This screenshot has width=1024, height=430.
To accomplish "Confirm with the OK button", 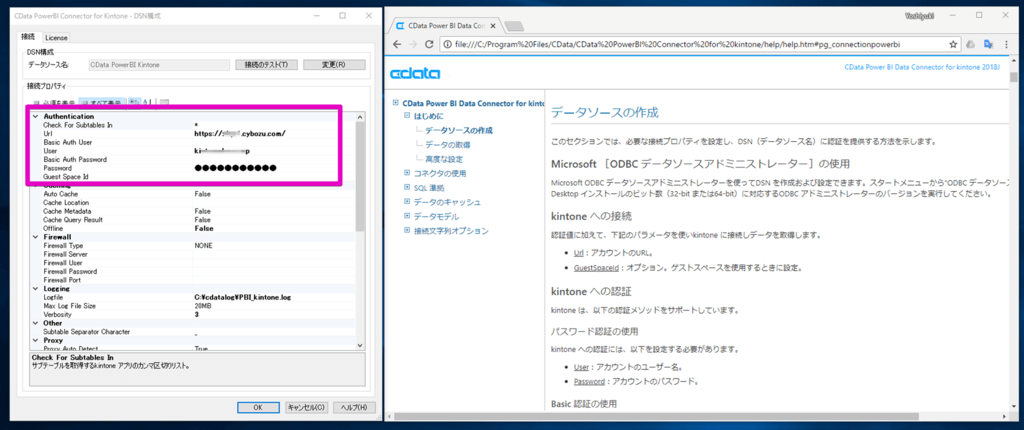I will click(x=257, y=407).
